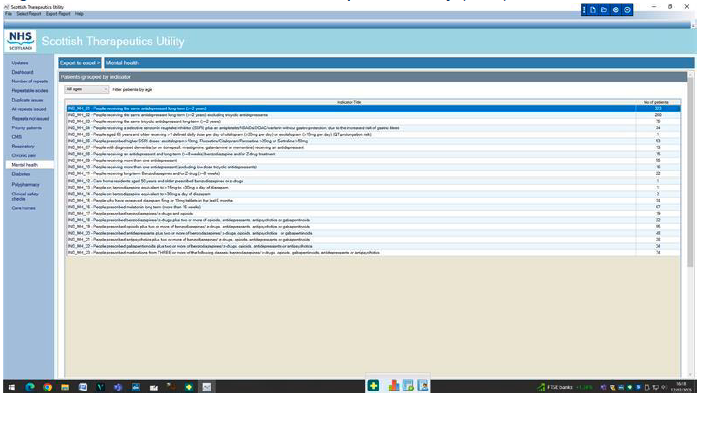Open Duplicate issues in sidebar
Image resolution: width=728 pixels, height=434 pixels.
[27, 100]
